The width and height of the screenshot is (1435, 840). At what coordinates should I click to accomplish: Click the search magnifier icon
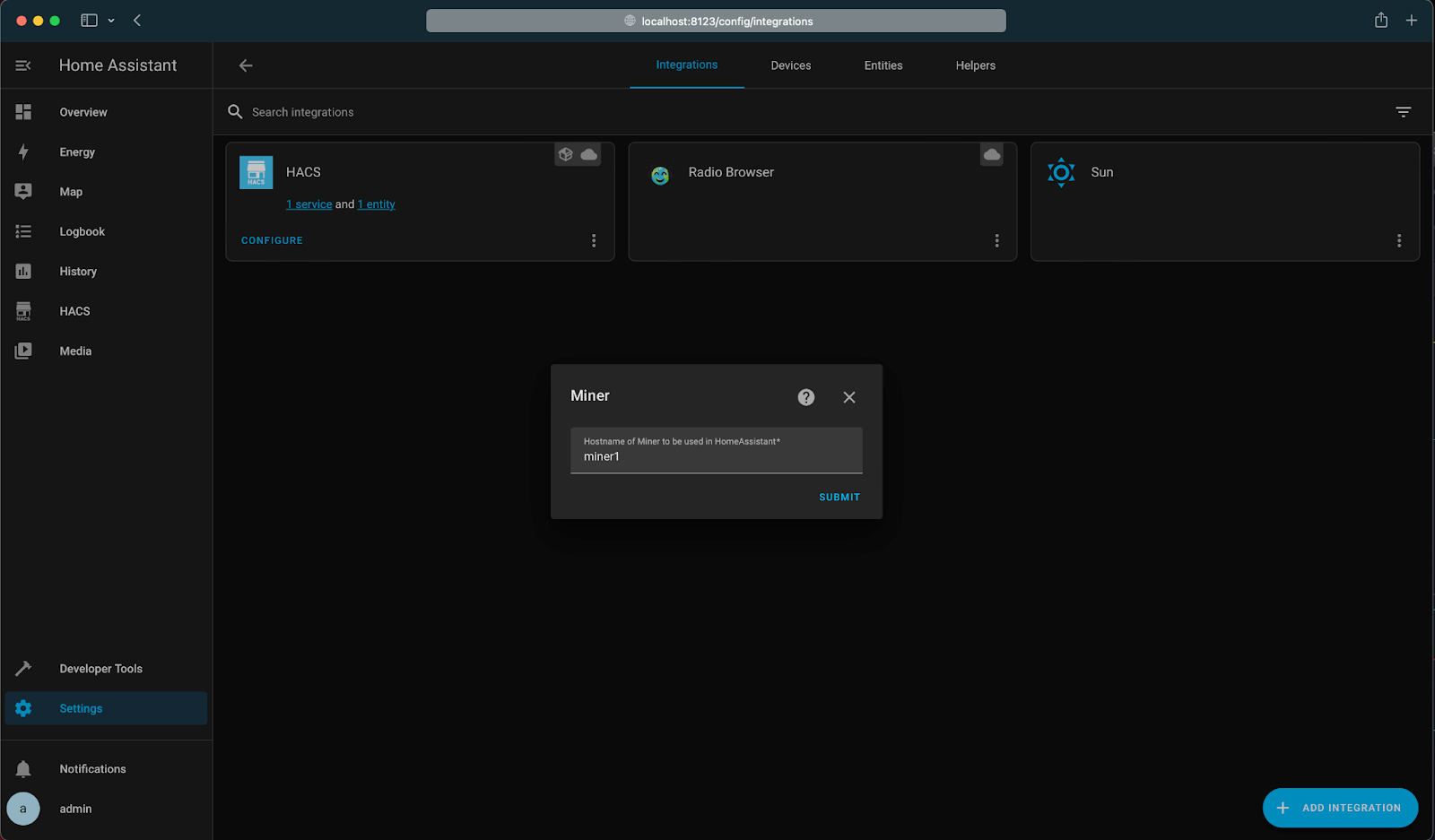click(235, 112)
